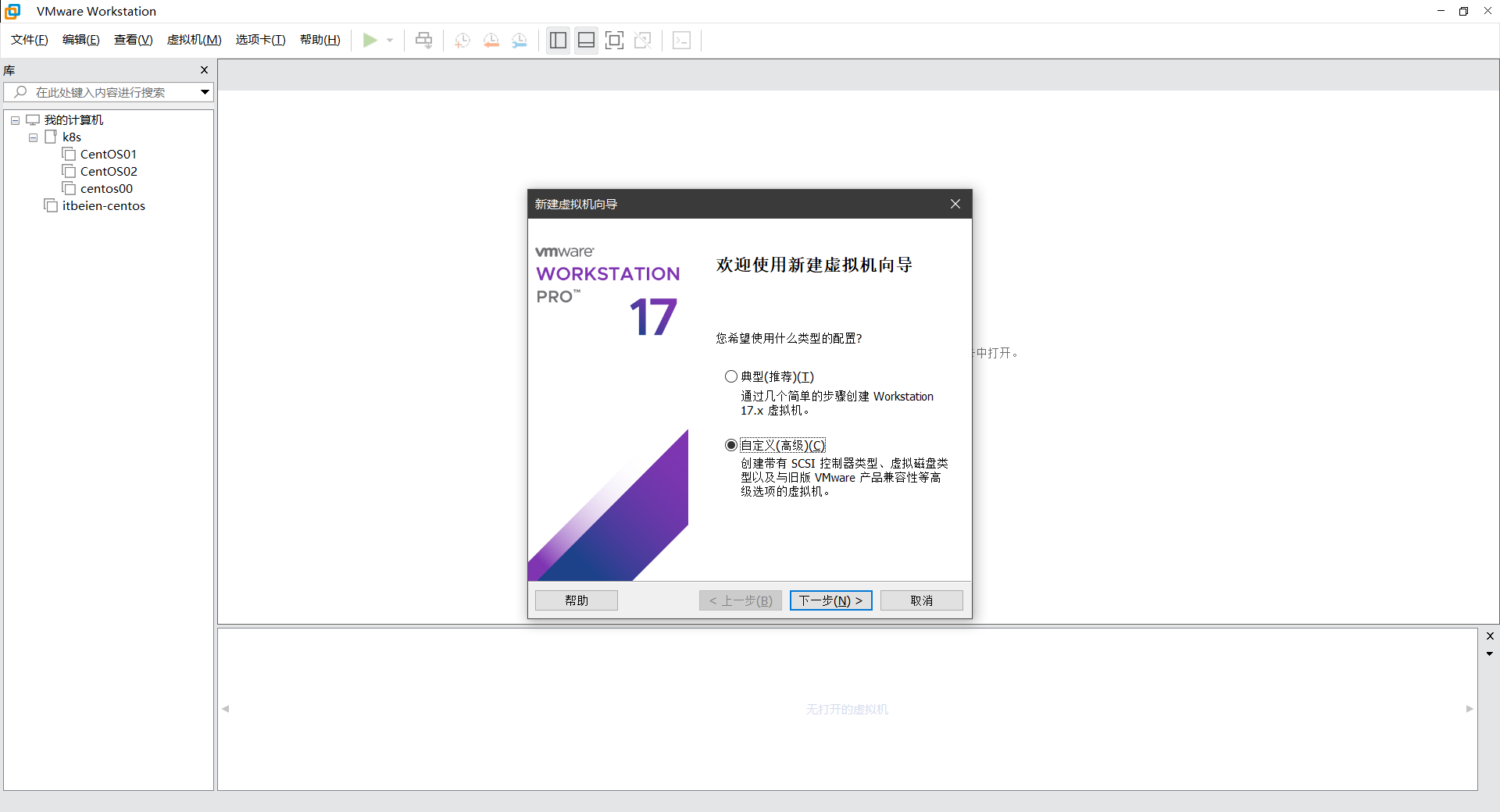Click the centos00 VM icon
This screenshot has height=812, width=1500.
tap(69, 188)
